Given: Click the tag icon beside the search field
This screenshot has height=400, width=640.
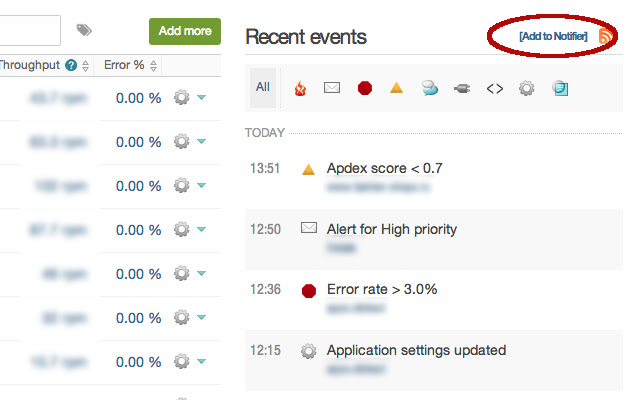Looking at the screenshot, I should tap(84, 30).
